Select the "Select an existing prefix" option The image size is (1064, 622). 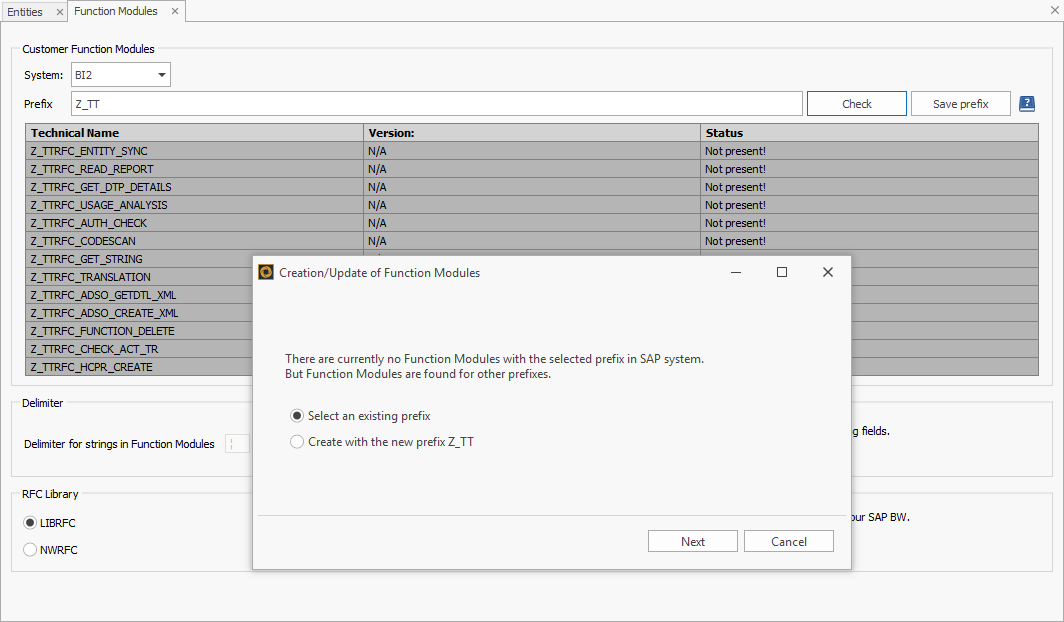tap(297, 415)
